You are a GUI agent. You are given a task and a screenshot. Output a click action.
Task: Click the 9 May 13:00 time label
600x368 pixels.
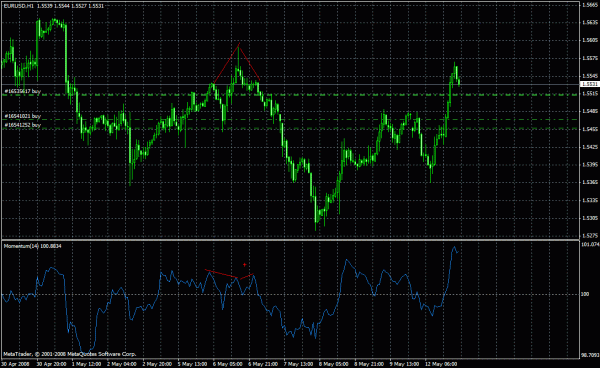point(404,364)
